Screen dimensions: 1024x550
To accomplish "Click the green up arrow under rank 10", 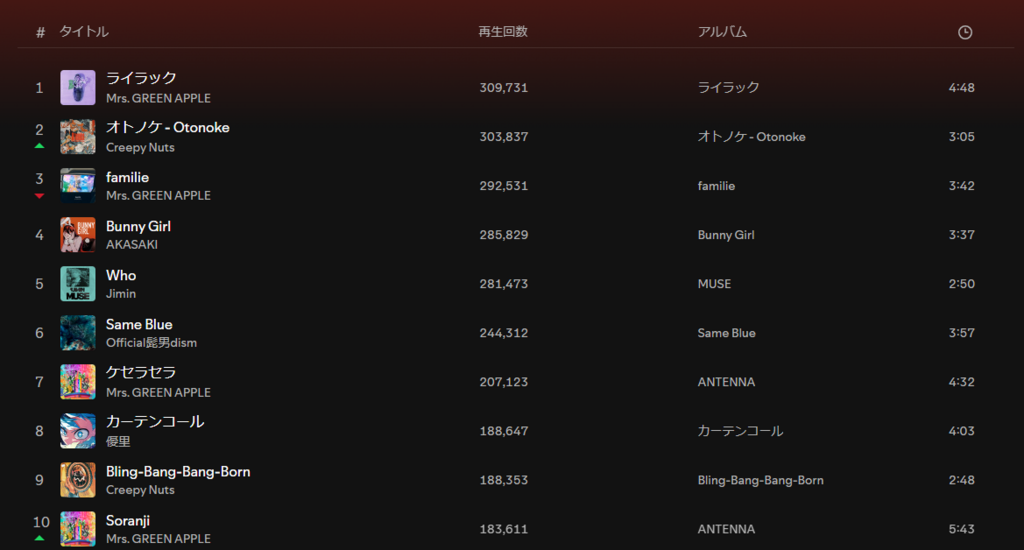I will click(39, 538).
